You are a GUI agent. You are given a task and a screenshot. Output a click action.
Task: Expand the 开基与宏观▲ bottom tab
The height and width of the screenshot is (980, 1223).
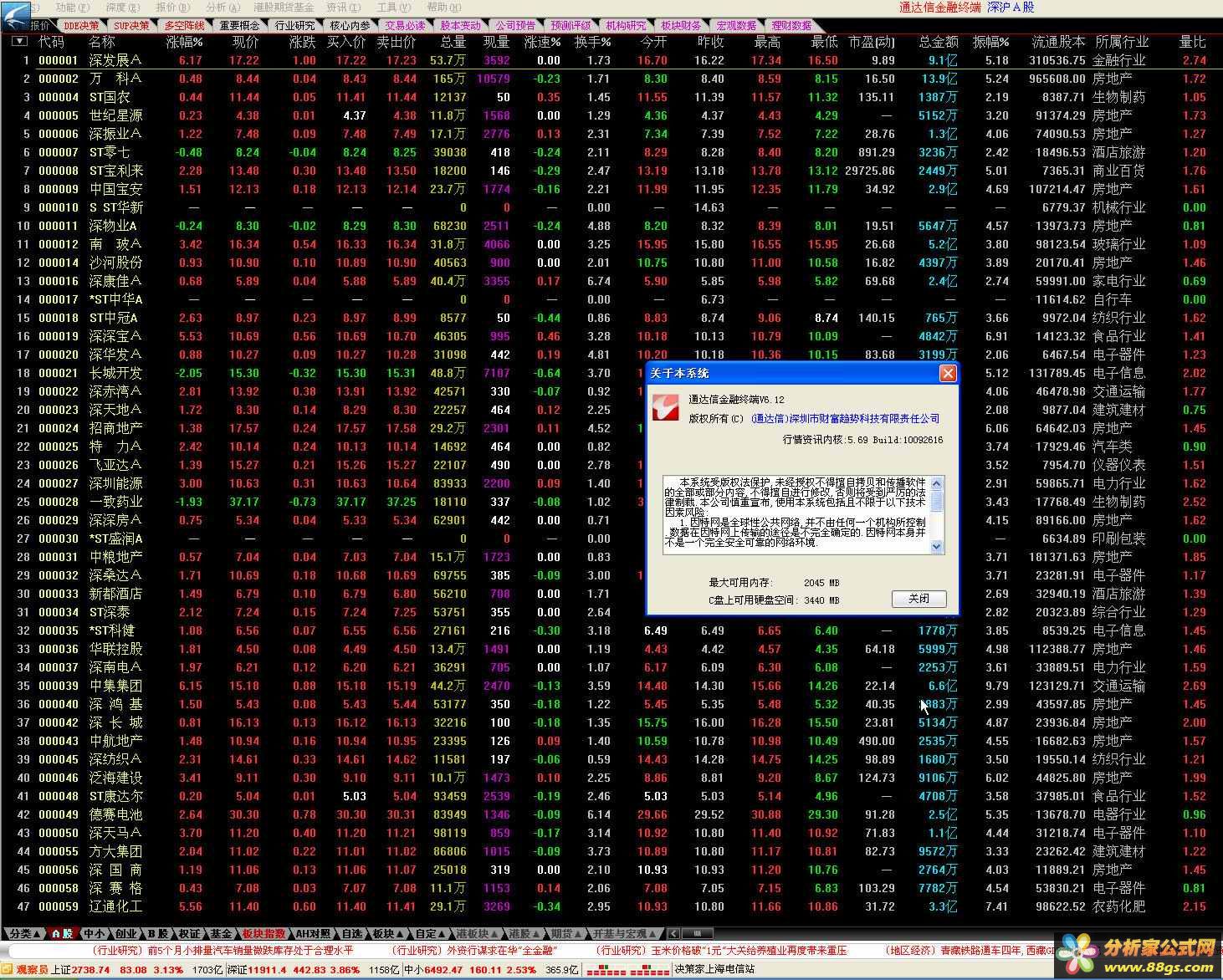[x=626, y=934]
